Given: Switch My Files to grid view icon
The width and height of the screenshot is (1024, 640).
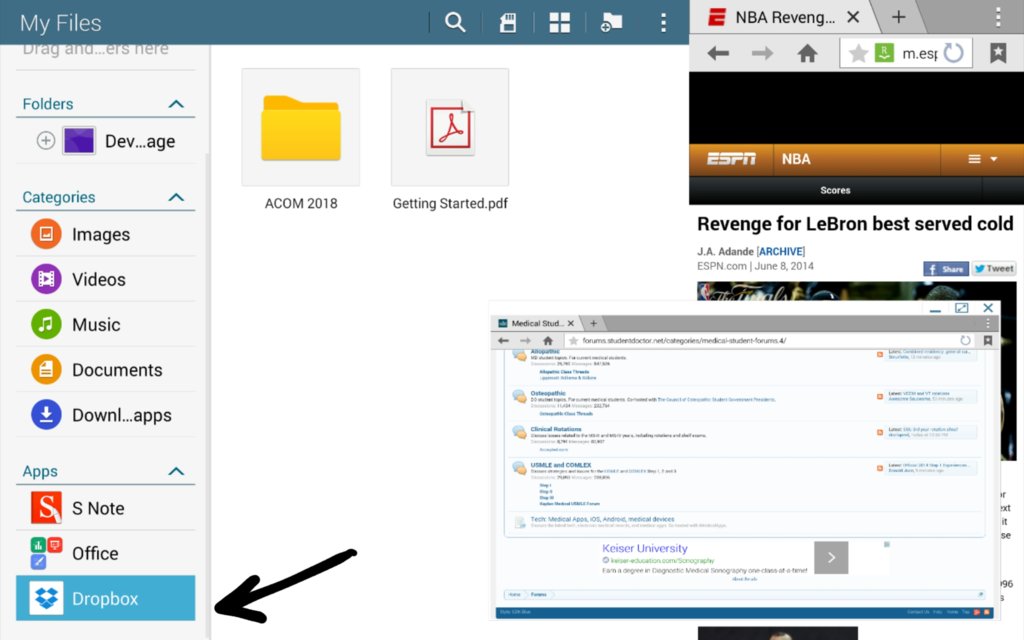Looking at the screenshot, I should pyautogui.click(x=560, y=23).
